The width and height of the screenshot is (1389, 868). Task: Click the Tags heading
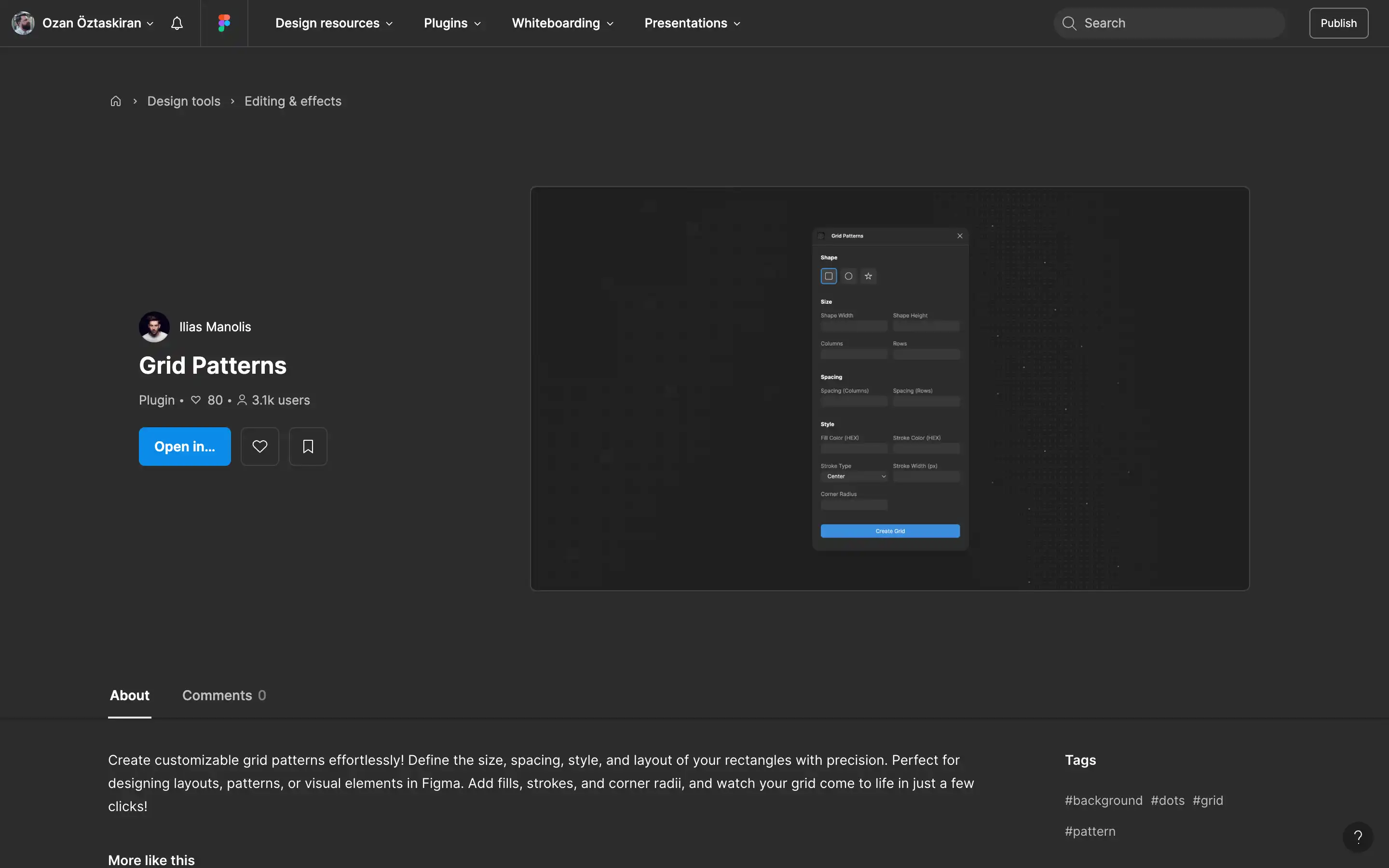point(1080,760)
